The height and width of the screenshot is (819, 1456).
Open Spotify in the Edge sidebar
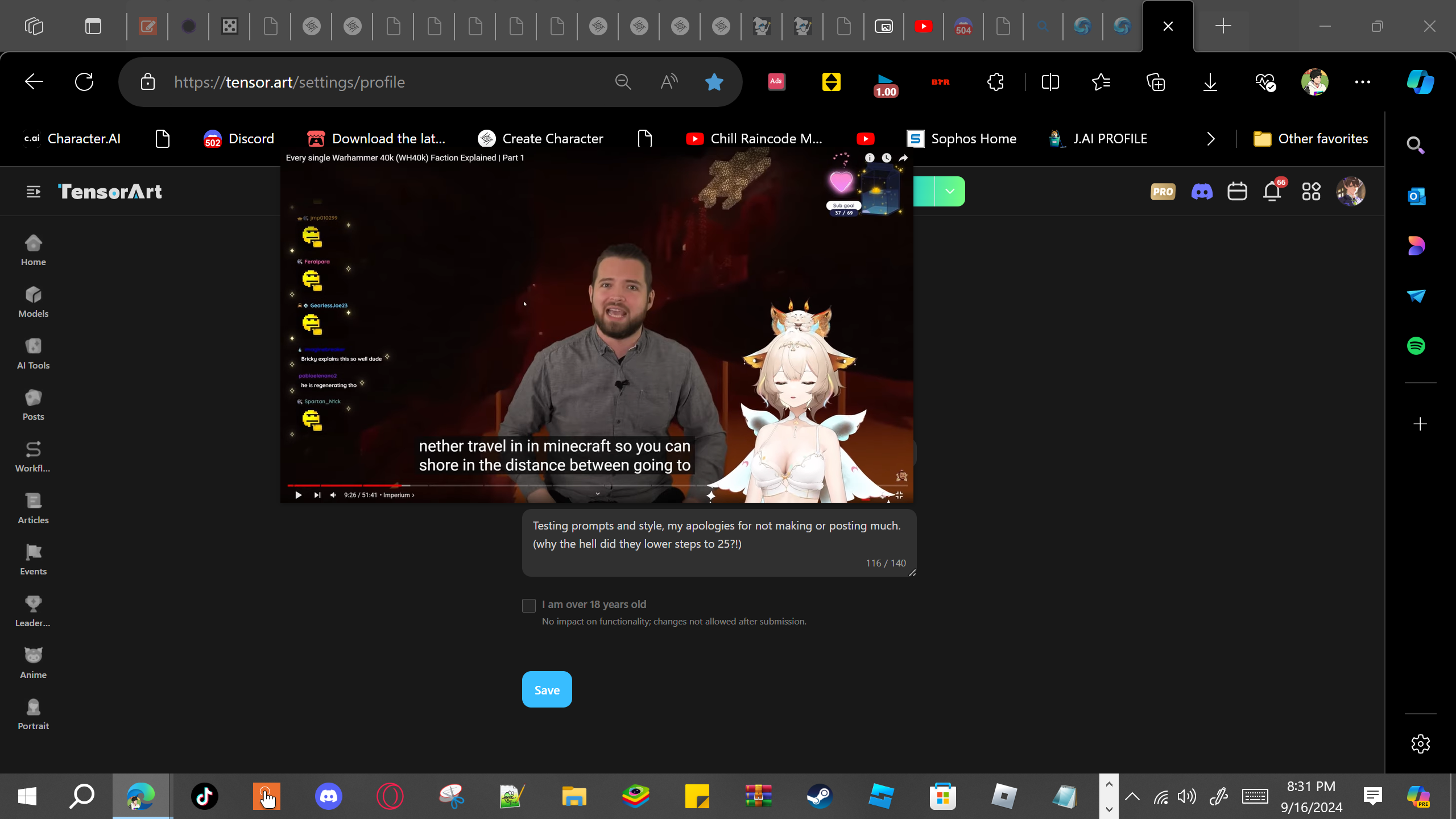[1416, 346]
